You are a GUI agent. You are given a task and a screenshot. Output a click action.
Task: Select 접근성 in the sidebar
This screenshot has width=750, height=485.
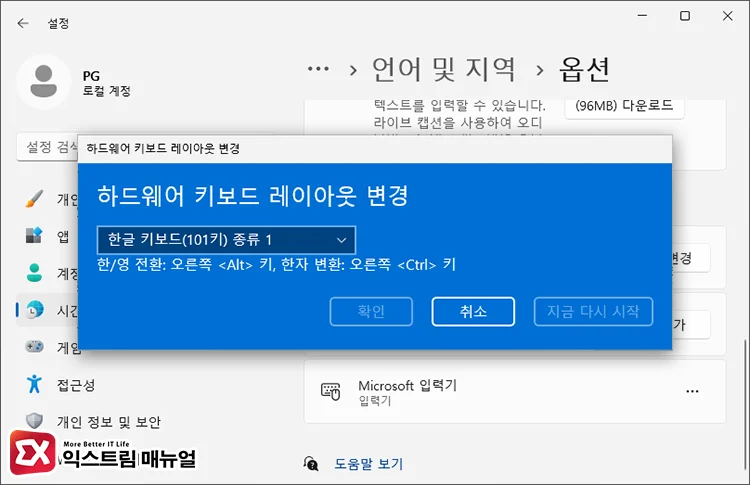(x=76, y=385)
